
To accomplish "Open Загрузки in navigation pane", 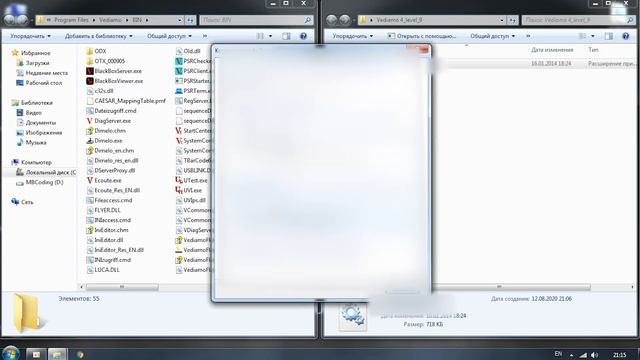I will [x=38, y=63].
